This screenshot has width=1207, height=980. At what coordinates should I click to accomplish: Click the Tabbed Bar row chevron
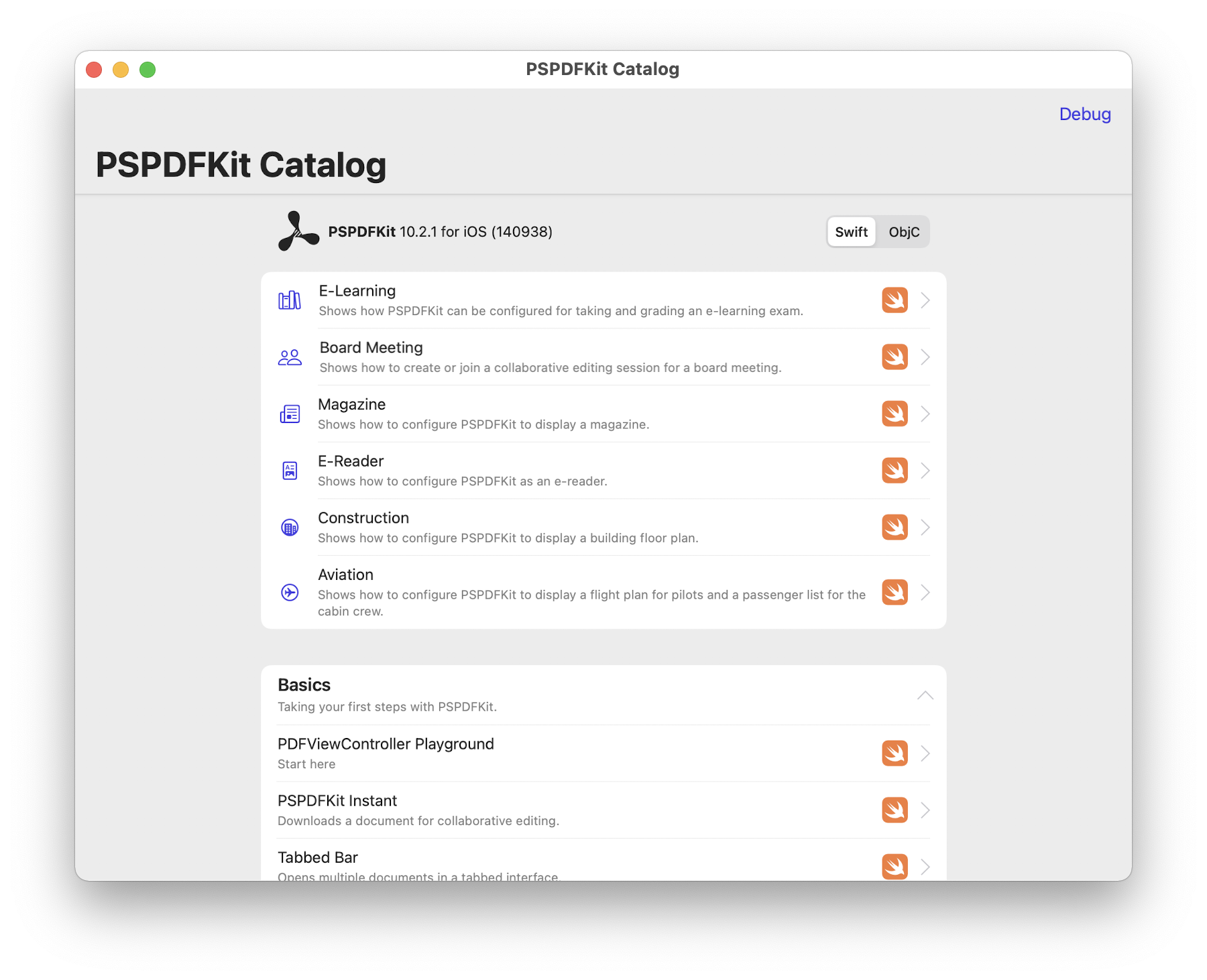pyautogui.click(x=925, y=867)
